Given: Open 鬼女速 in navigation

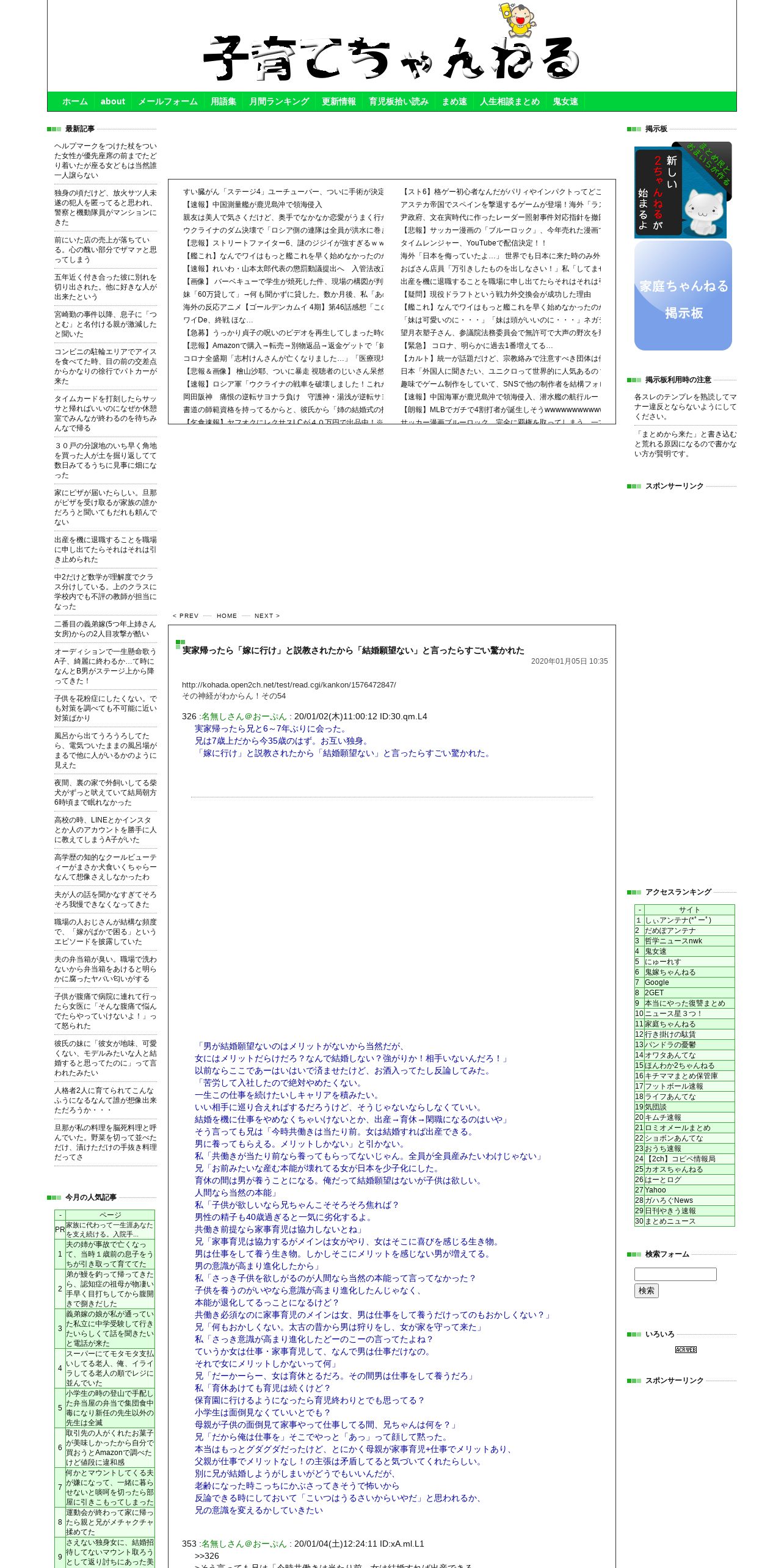Looking at the screenshot, I should tap(565, 102).
